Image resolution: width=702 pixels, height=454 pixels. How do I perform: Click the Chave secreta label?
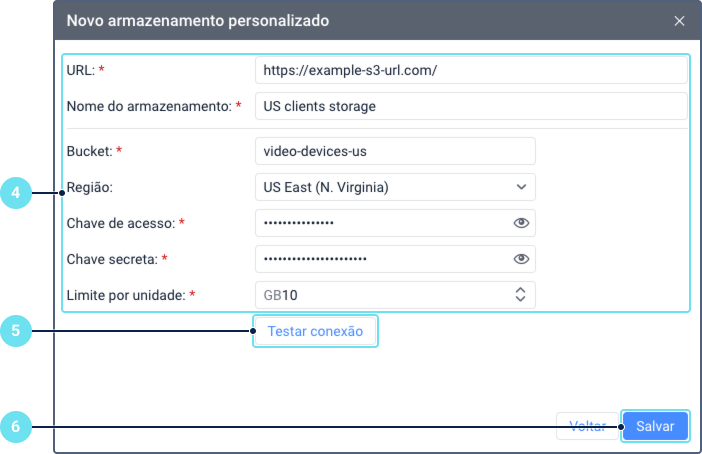(112, 259)
